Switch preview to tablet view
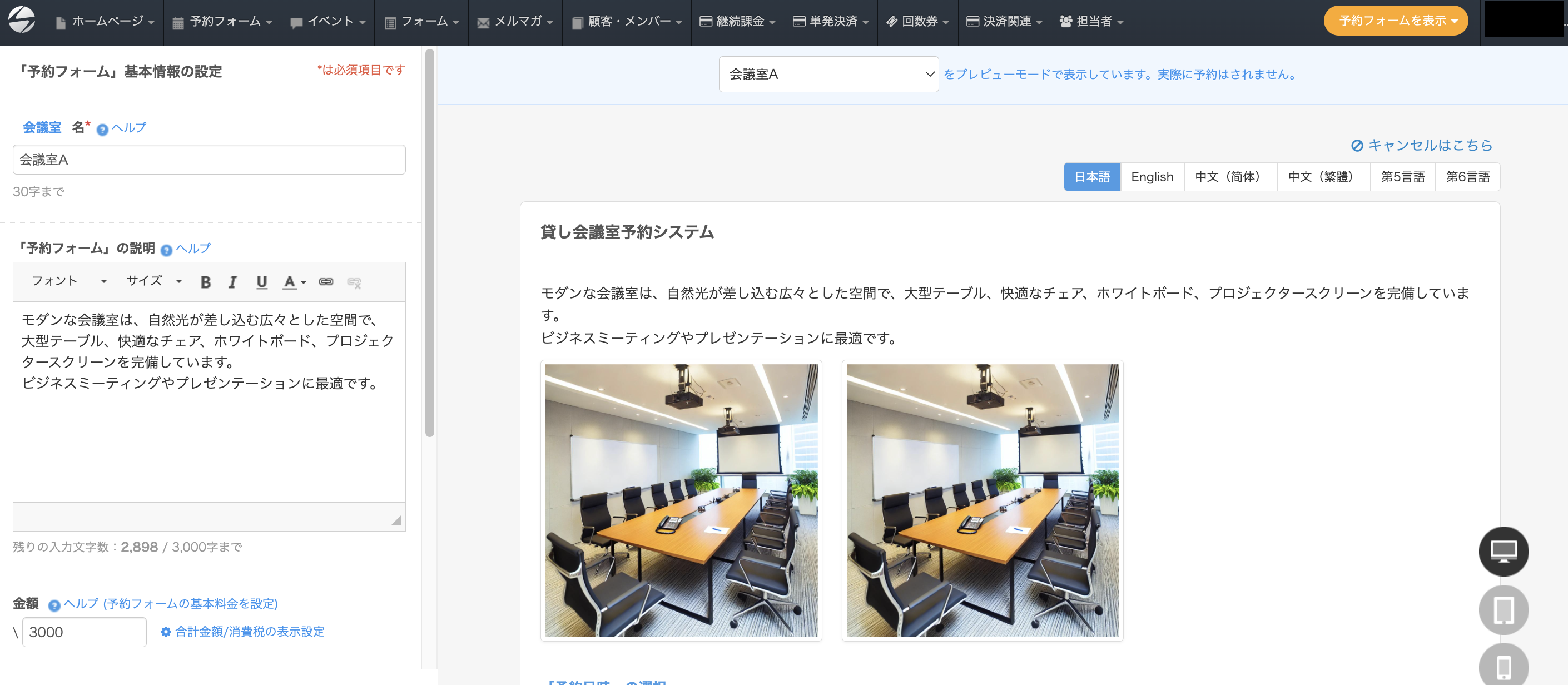The height and width of the screenshot is (685, 1568). pyautogui.click(x=1503, y=609)
